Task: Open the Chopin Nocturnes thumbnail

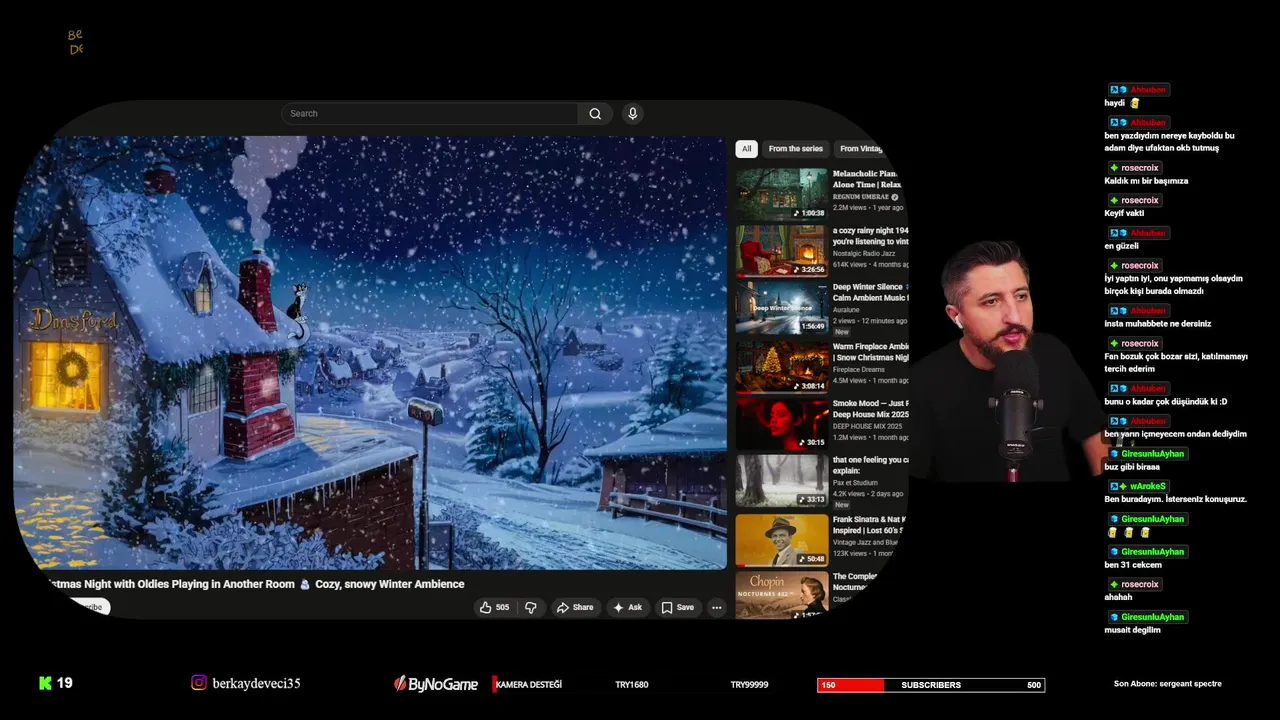Action: point(782,595)
